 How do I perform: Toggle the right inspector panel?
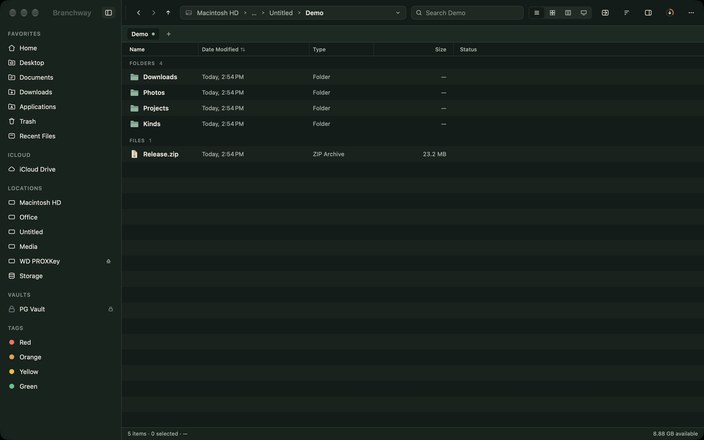pos(648,13)
